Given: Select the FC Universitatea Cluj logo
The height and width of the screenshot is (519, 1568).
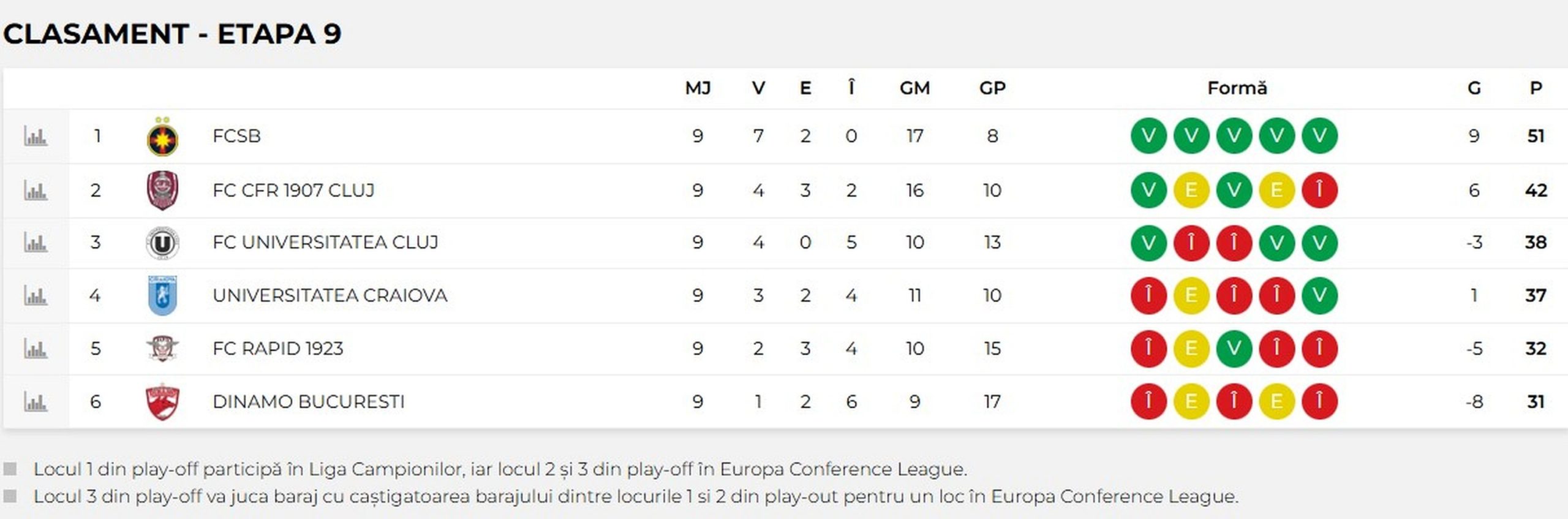Looking at the screenshot, I should click(162, 243).
